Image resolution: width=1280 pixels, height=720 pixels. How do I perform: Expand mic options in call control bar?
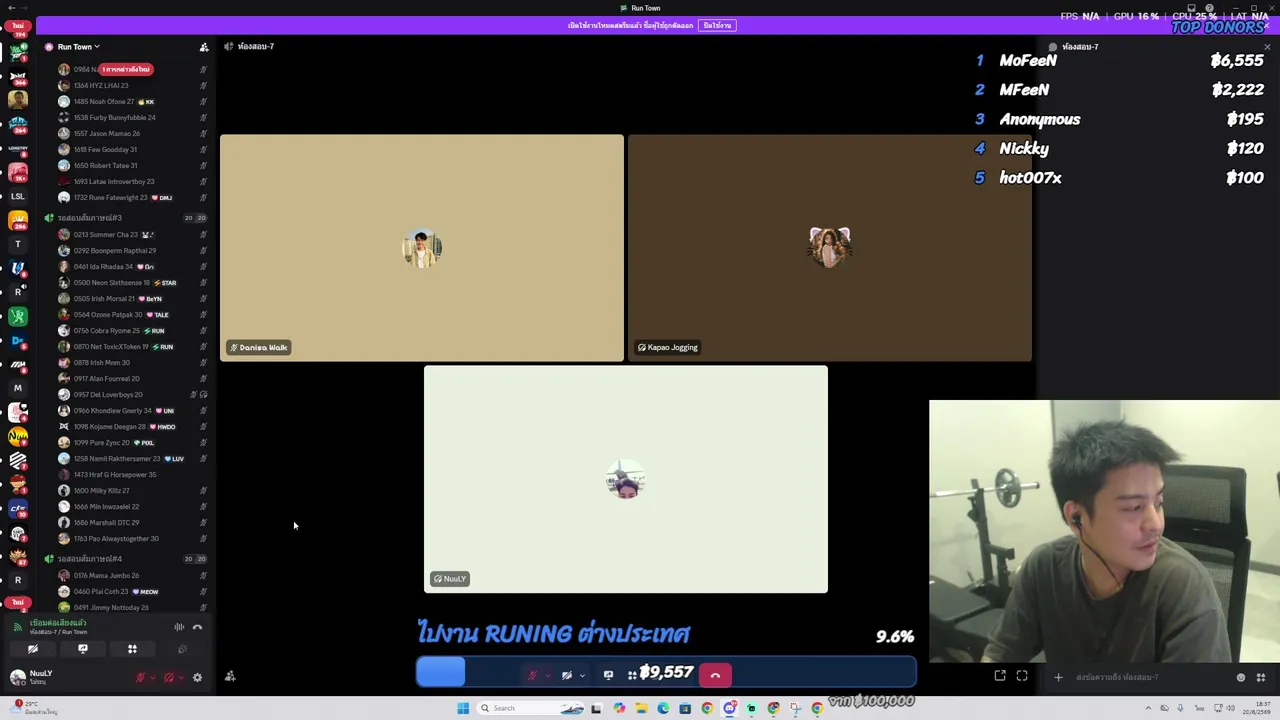click(x=547, y=676)
